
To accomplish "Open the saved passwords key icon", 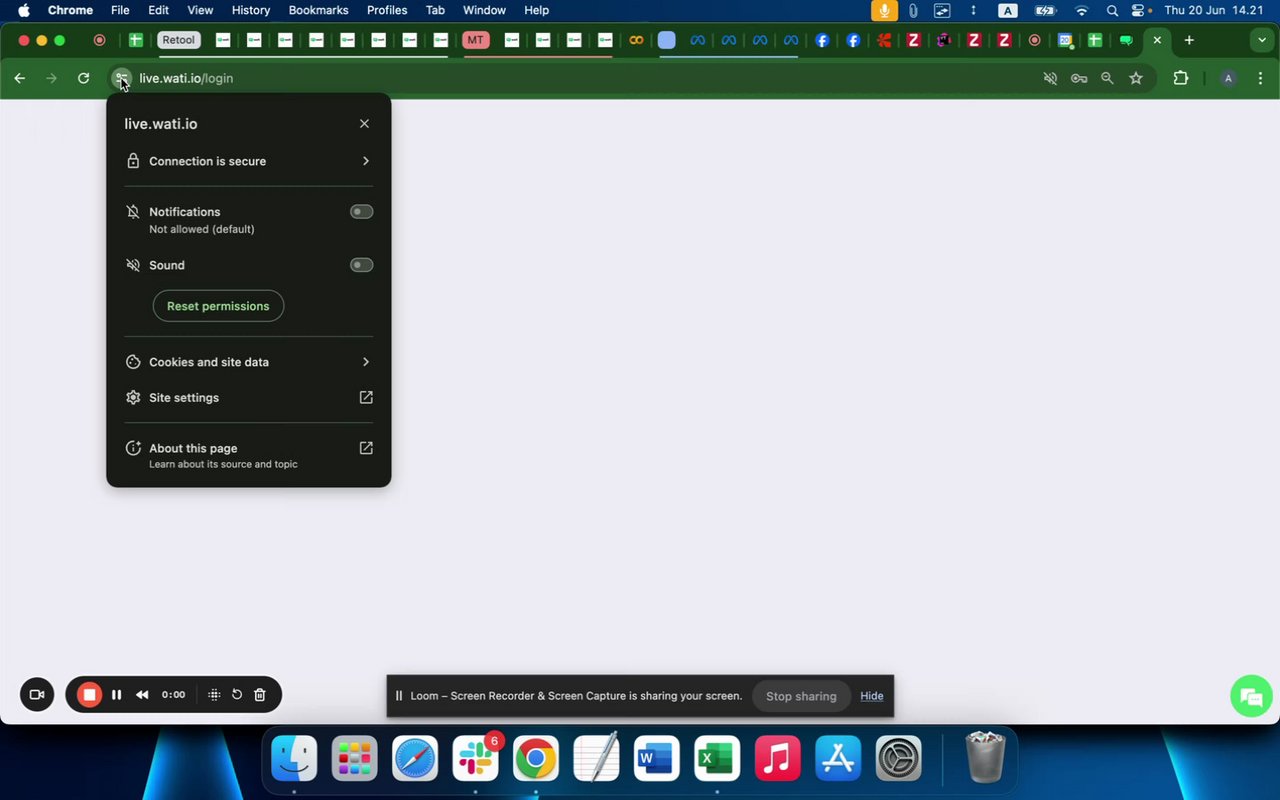I will pyautogui.click(x=1079, y=78).
